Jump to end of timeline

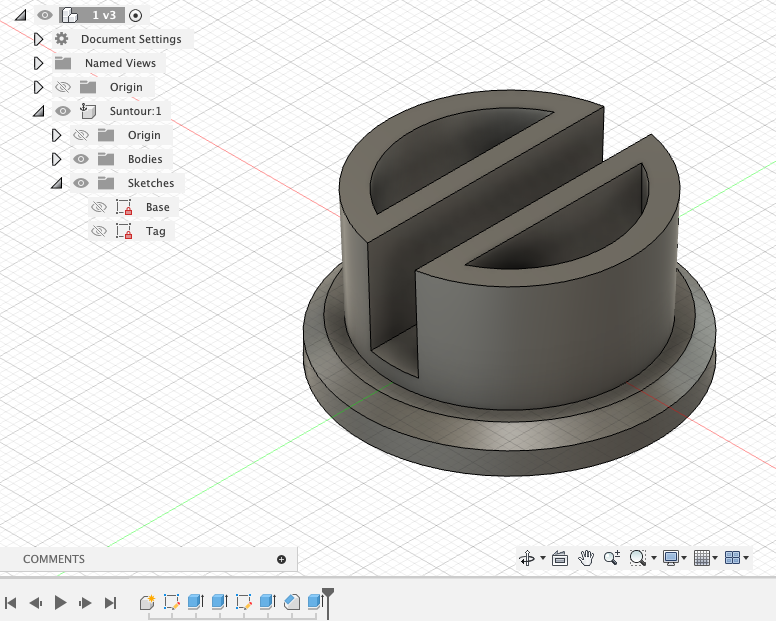[x=110, y=603]
